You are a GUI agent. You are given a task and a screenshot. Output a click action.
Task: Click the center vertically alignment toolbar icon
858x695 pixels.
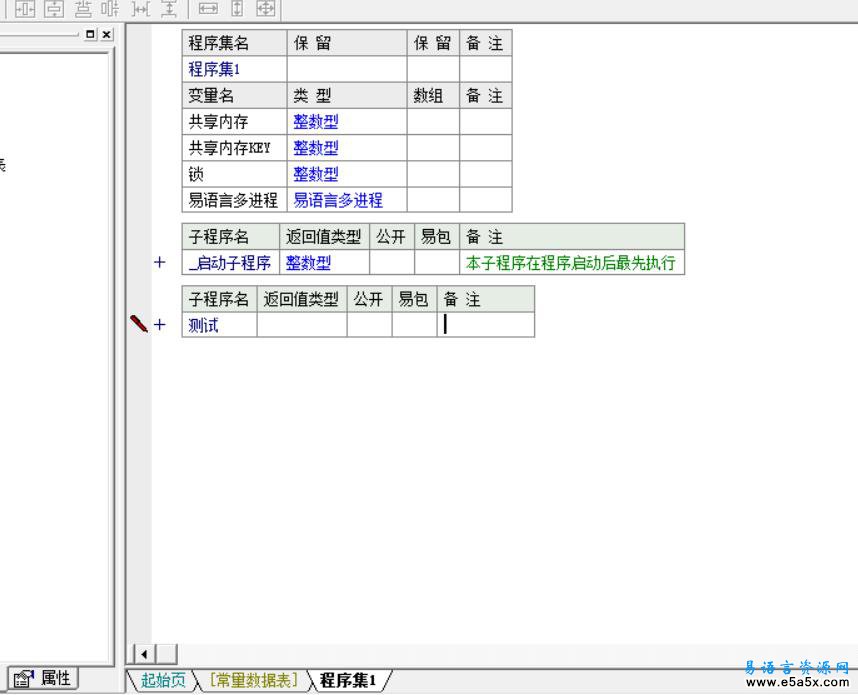(54, 8)
